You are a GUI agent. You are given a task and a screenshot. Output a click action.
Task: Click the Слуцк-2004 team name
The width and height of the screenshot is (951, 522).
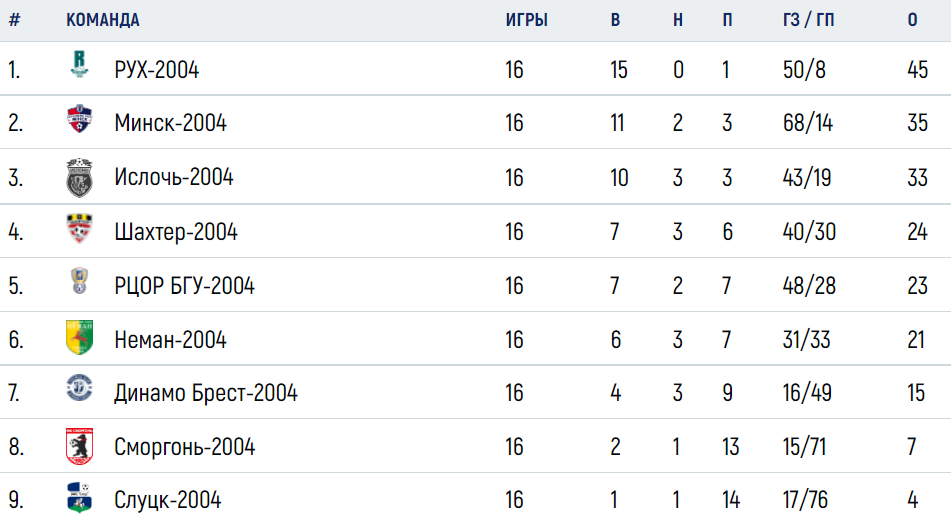click(168, 500)
